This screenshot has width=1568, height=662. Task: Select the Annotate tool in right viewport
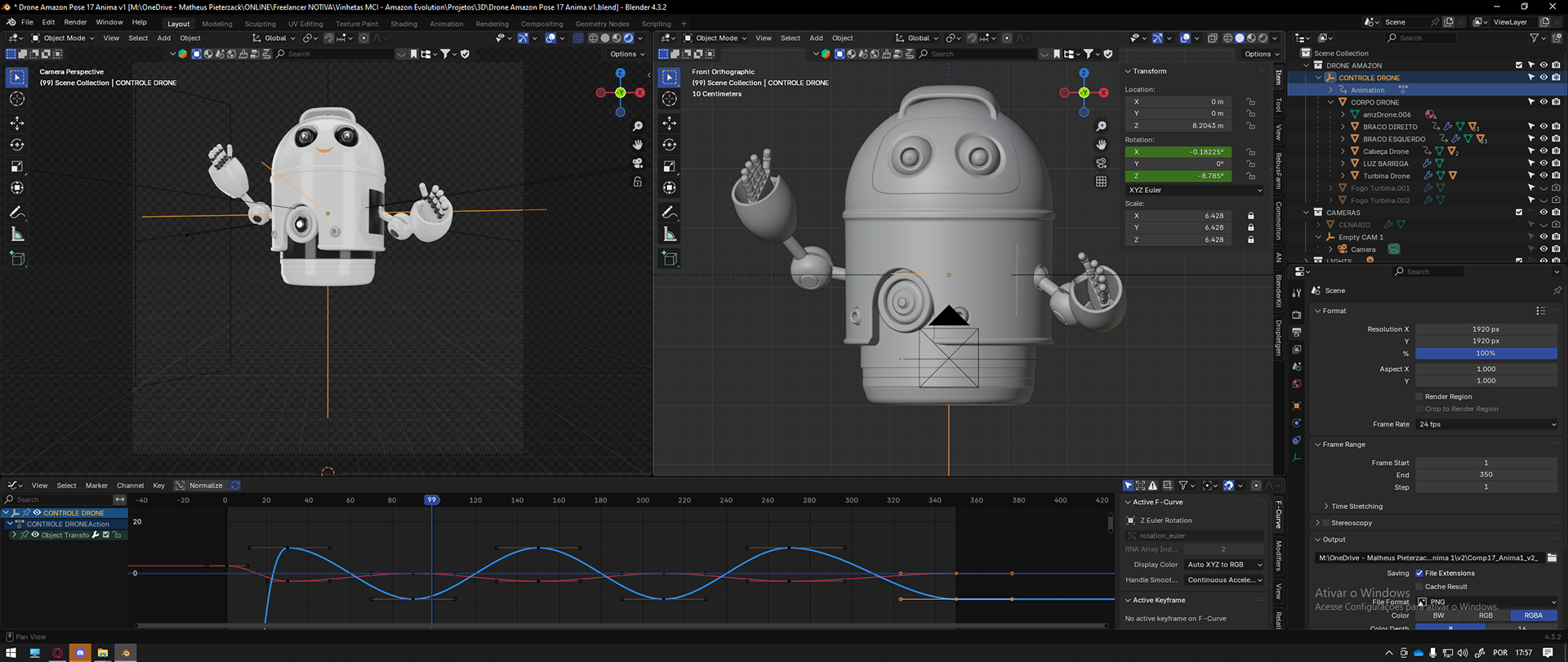(x=670, y=212)
